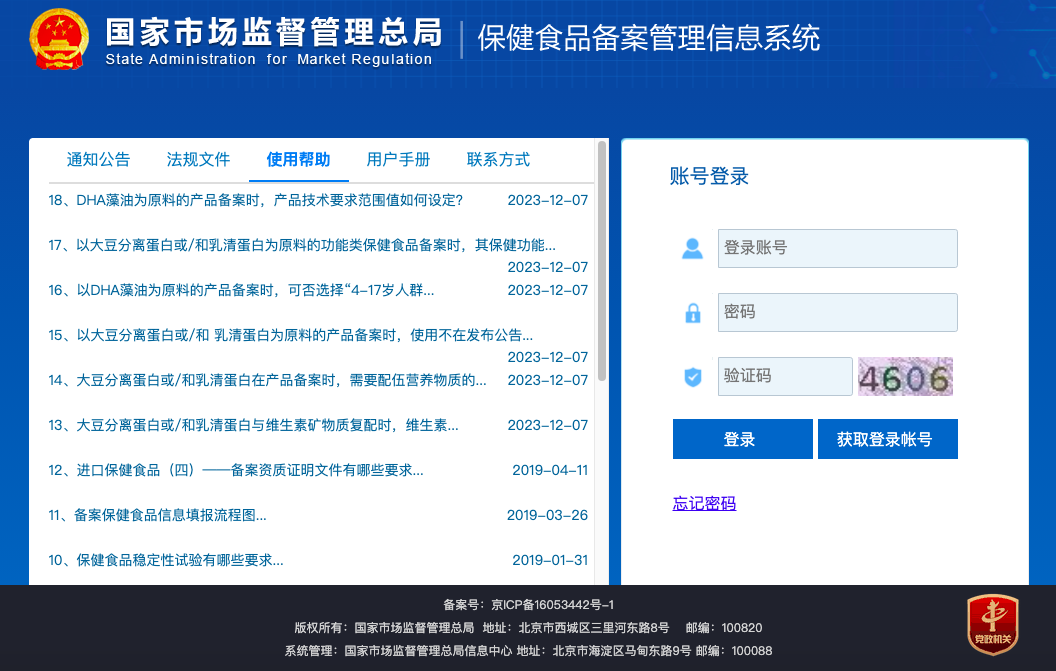Click the 北京市海淀区马甸东路9号 address
This screenshot has width=1056, height=671.
(622, 651)
